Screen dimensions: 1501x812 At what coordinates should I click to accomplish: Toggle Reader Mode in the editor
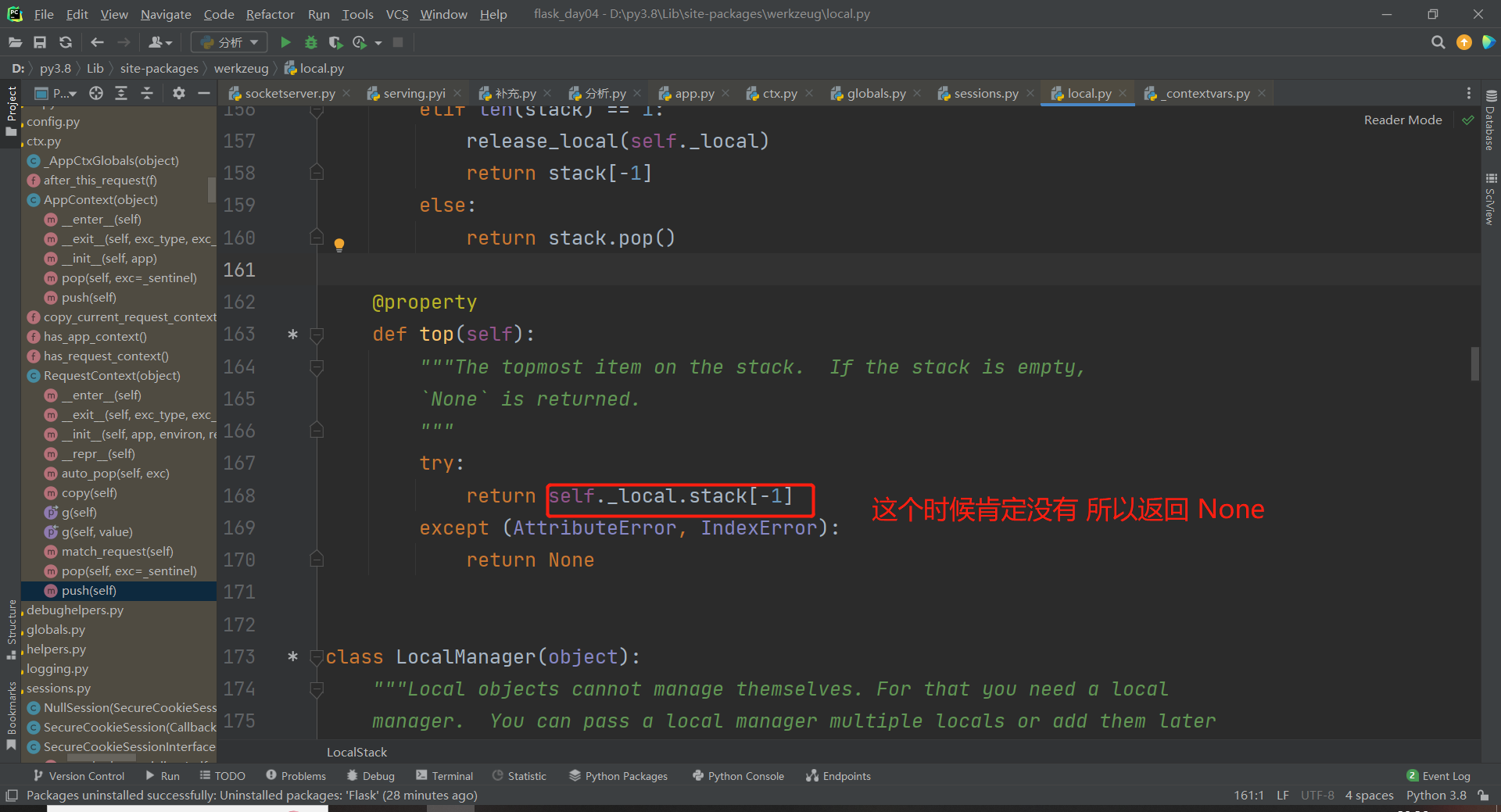(1402, 120)
